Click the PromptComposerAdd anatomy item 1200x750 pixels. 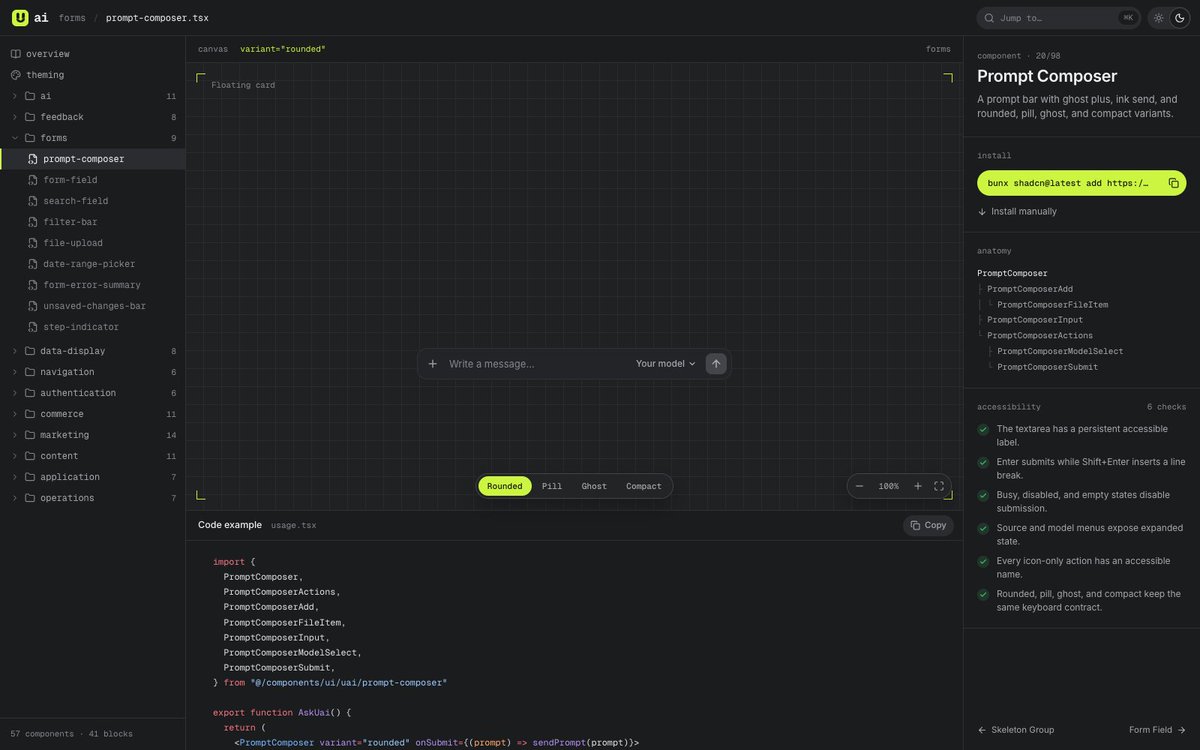pos(1030,289)
